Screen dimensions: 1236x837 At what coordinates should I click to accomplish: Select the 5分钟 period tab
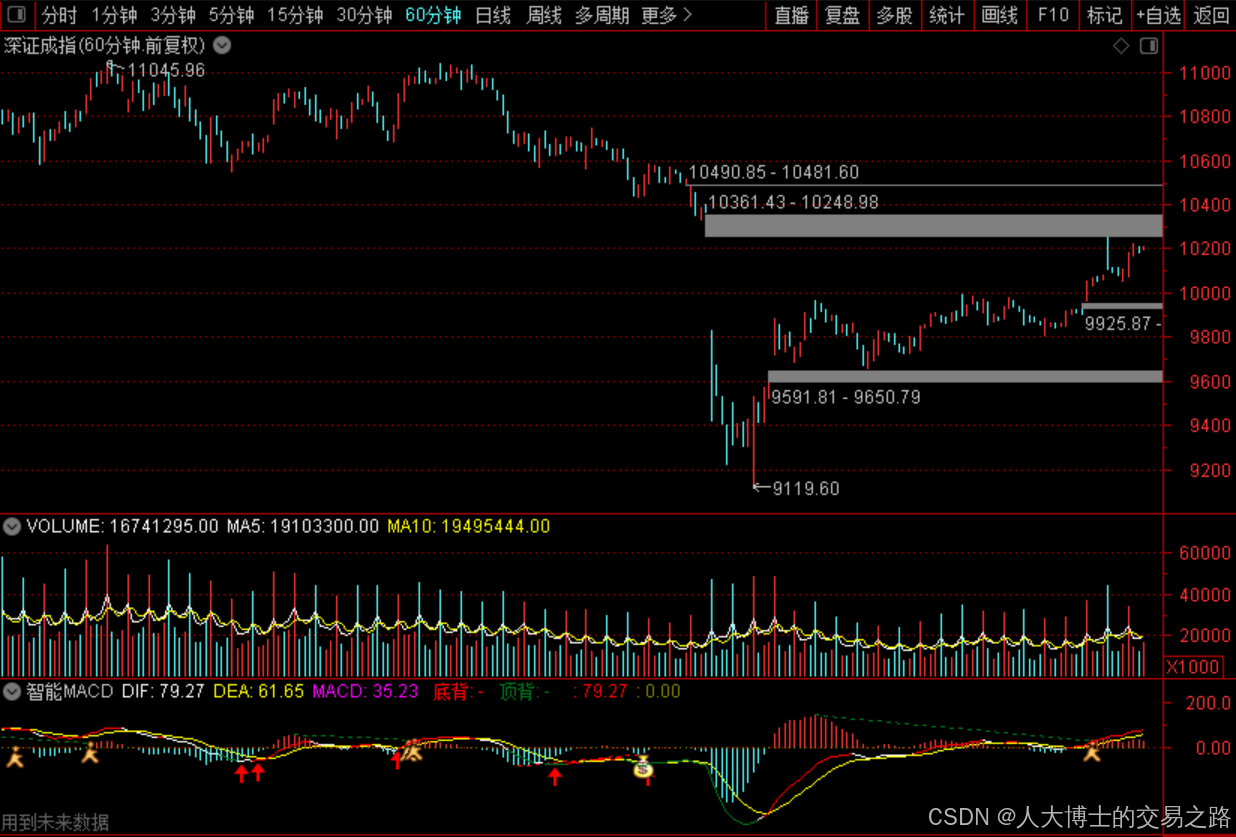click(231, 15)
